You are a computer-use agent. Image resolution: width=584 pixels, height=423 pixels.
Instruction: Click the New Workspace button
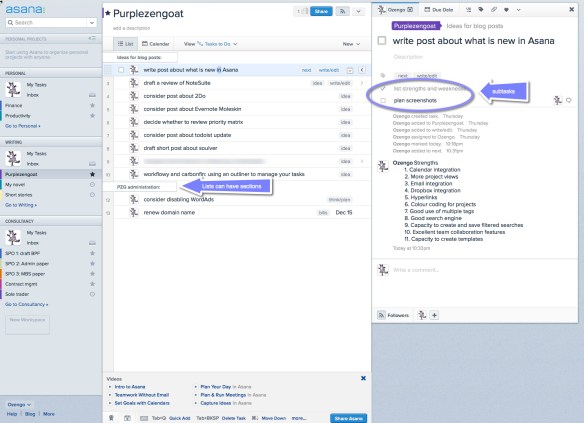coord(27,324)
